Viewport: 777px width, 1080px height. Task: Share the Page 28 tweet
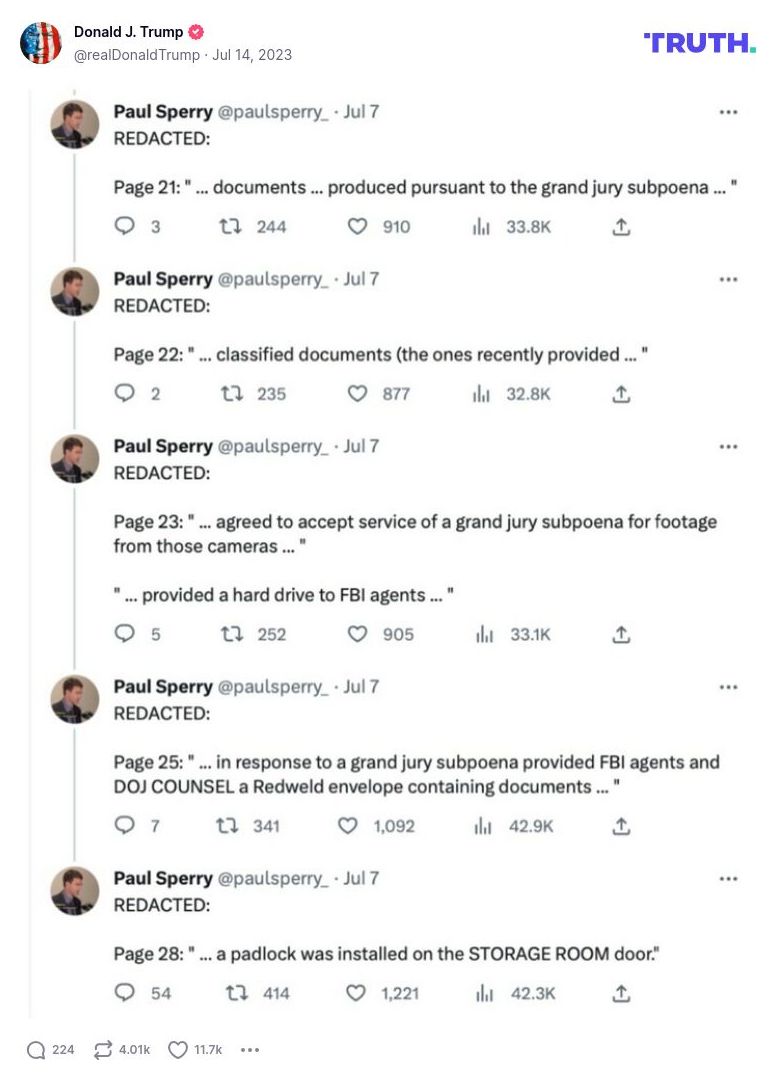621,993
